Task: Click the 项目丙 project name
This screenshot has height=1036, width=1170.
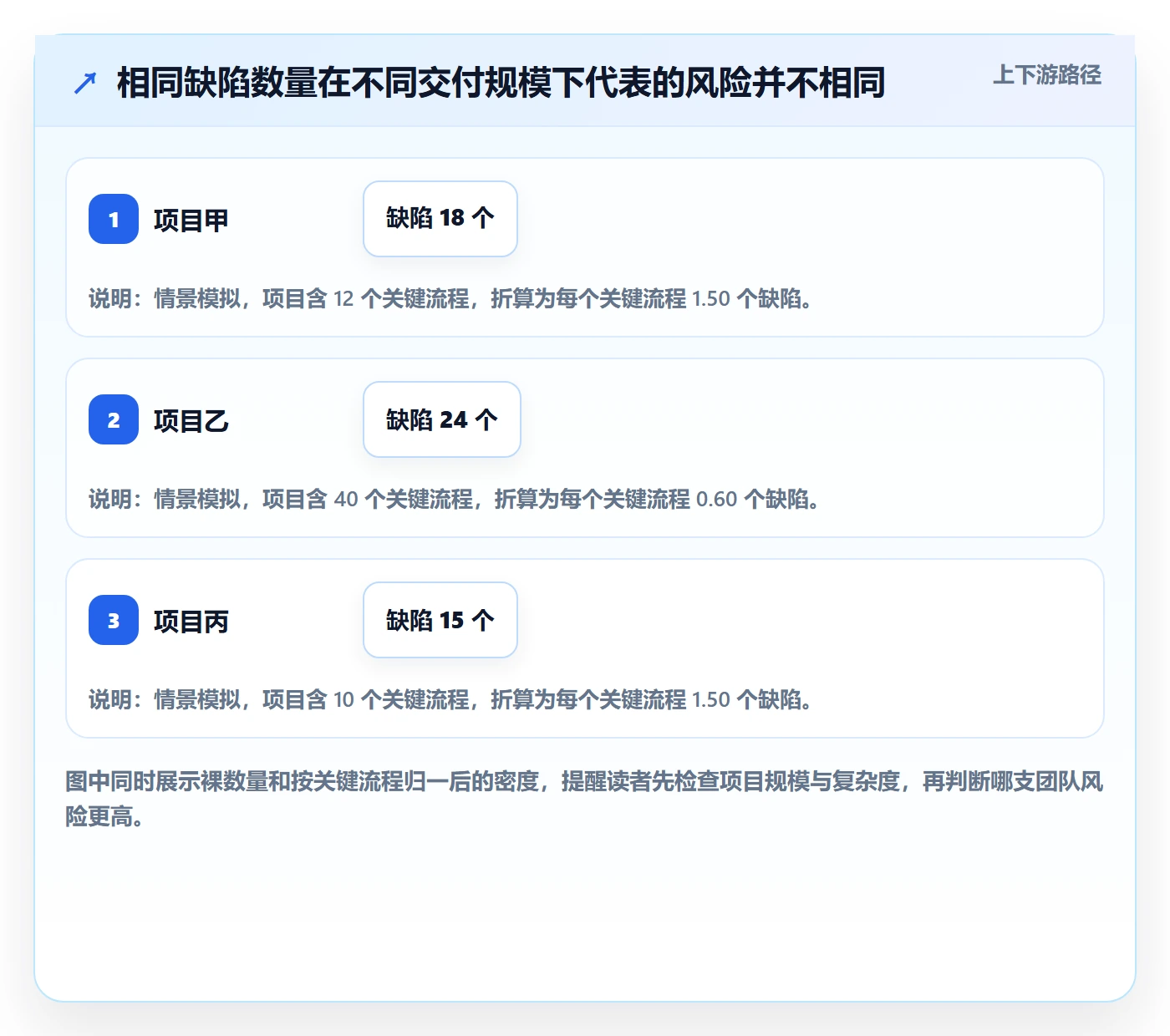Action: 191,622
